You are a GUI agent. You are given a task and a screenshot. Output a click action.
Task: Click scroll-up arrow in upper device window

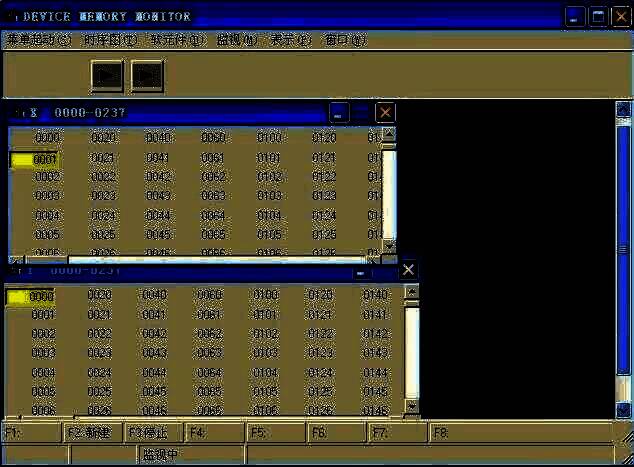389,133
